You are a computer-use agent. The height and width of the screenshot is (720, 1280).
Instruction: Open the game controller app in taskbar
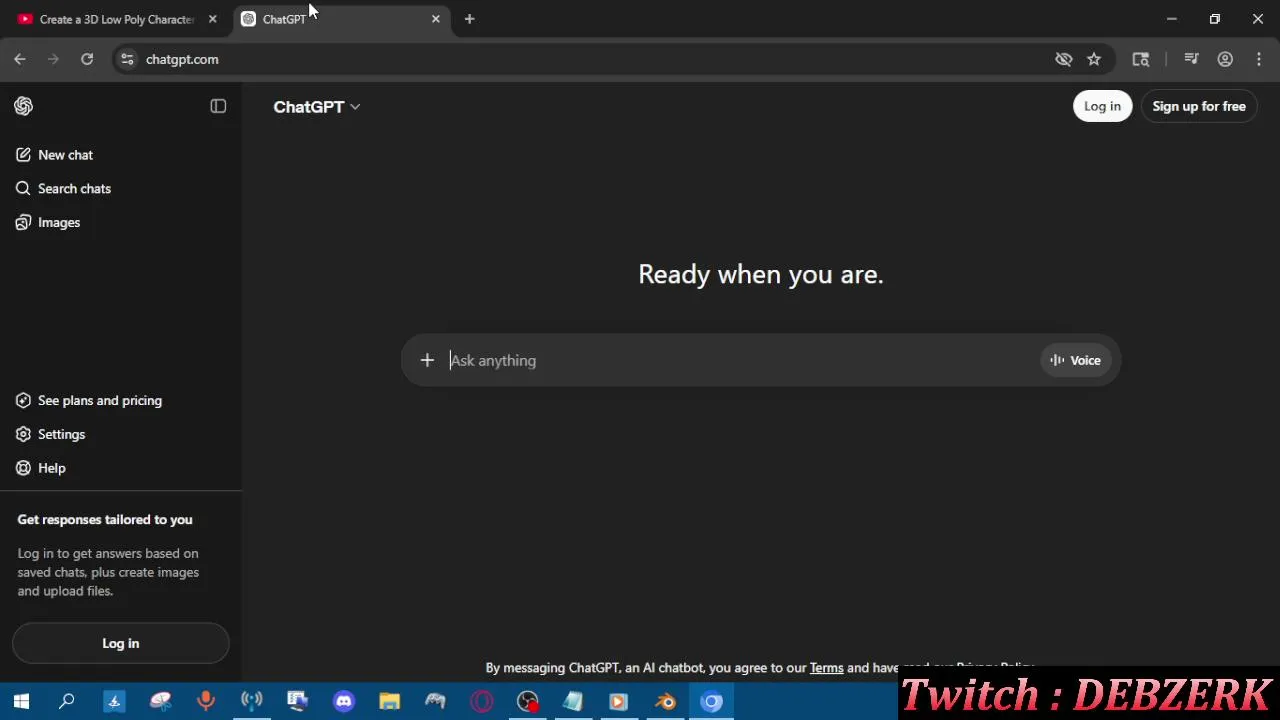435,701
